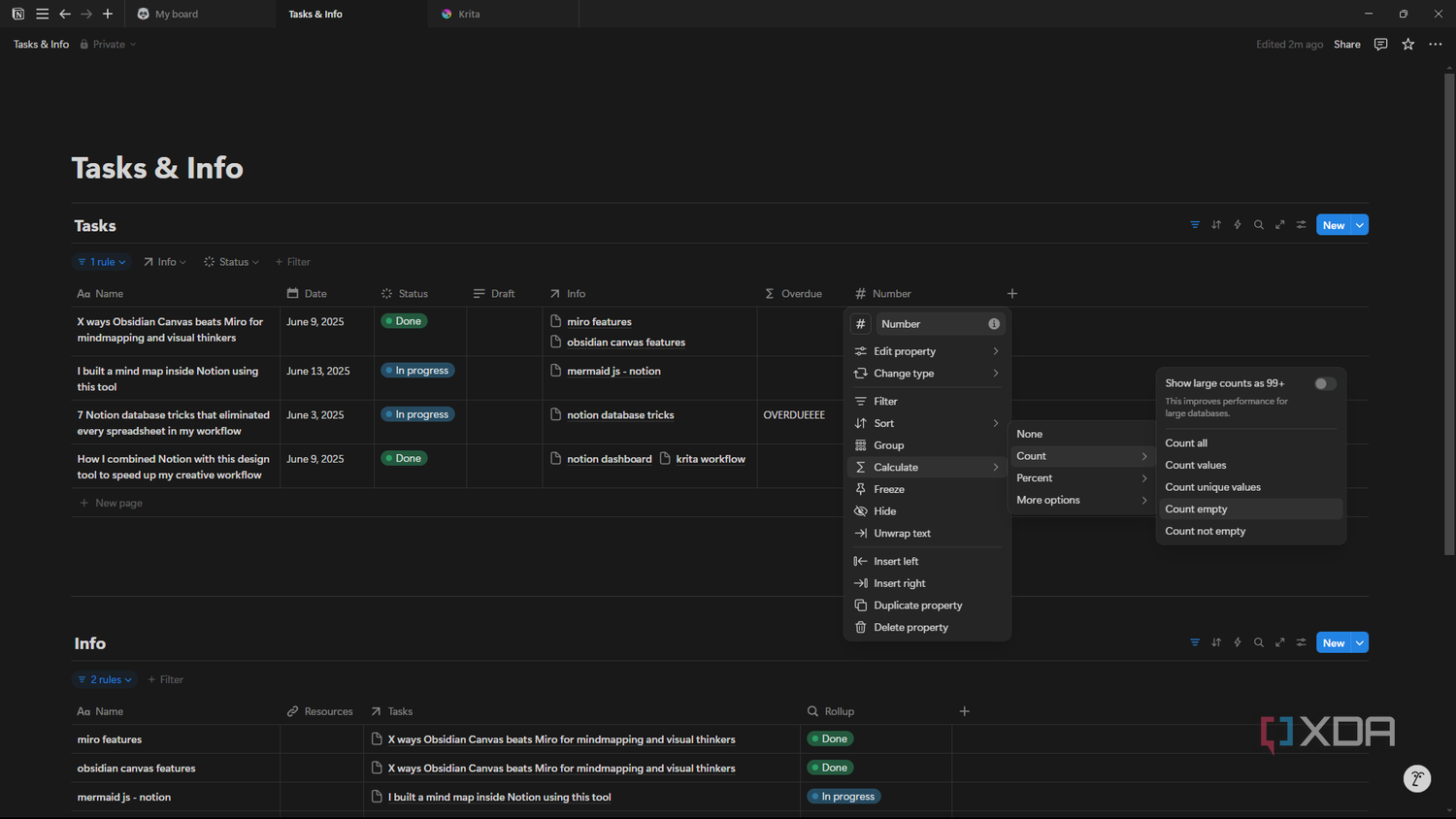The image size is (1456, 819).
Task: Open the notion database tricks page link
Action: 620,415
